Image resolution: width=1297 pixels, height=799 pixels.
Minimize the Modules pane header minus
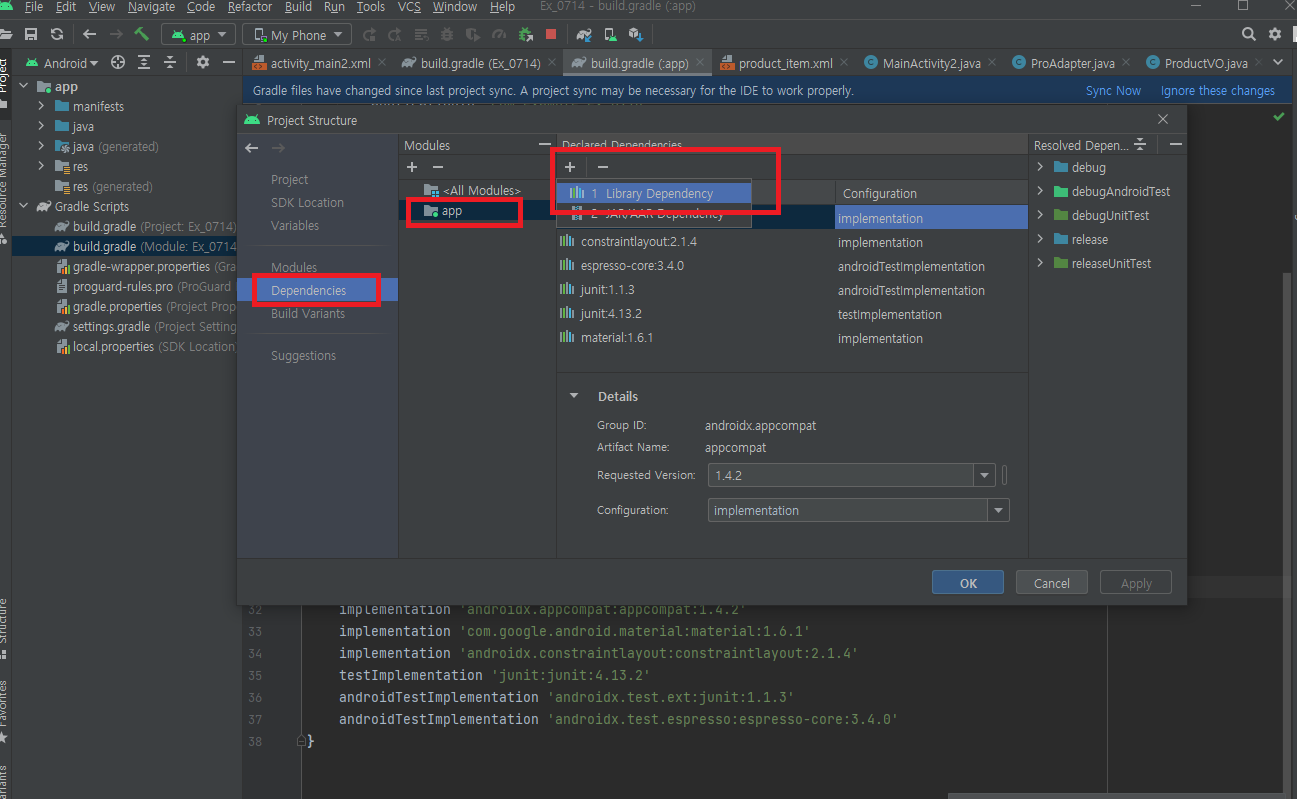pyautogui.click(x=544, y=145)
